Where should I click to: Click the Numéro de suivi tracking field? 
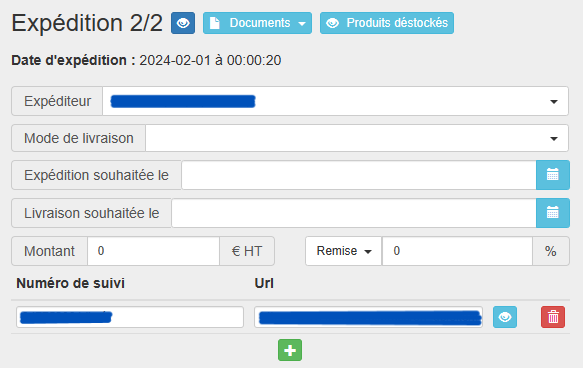coord(130,317)
